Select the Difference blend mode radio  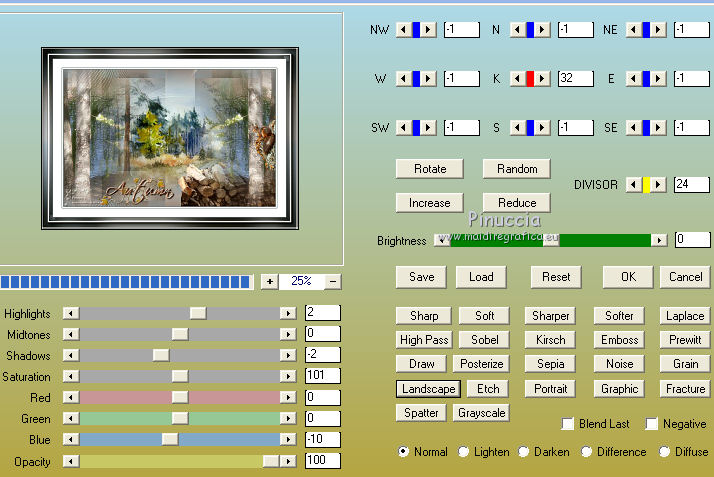[586, 452]
